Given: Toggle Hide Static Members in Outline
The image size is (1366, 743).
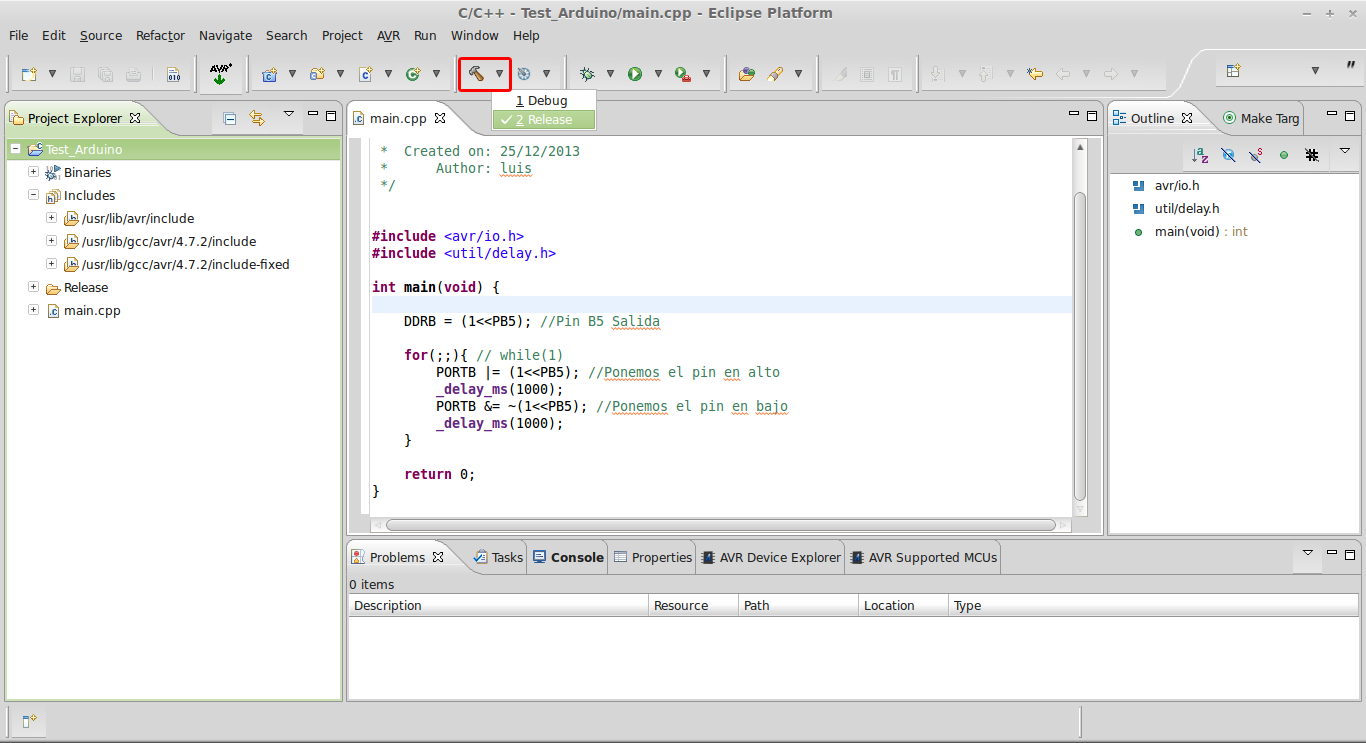Looking at the screenshot, I should tap(1256, 155).
